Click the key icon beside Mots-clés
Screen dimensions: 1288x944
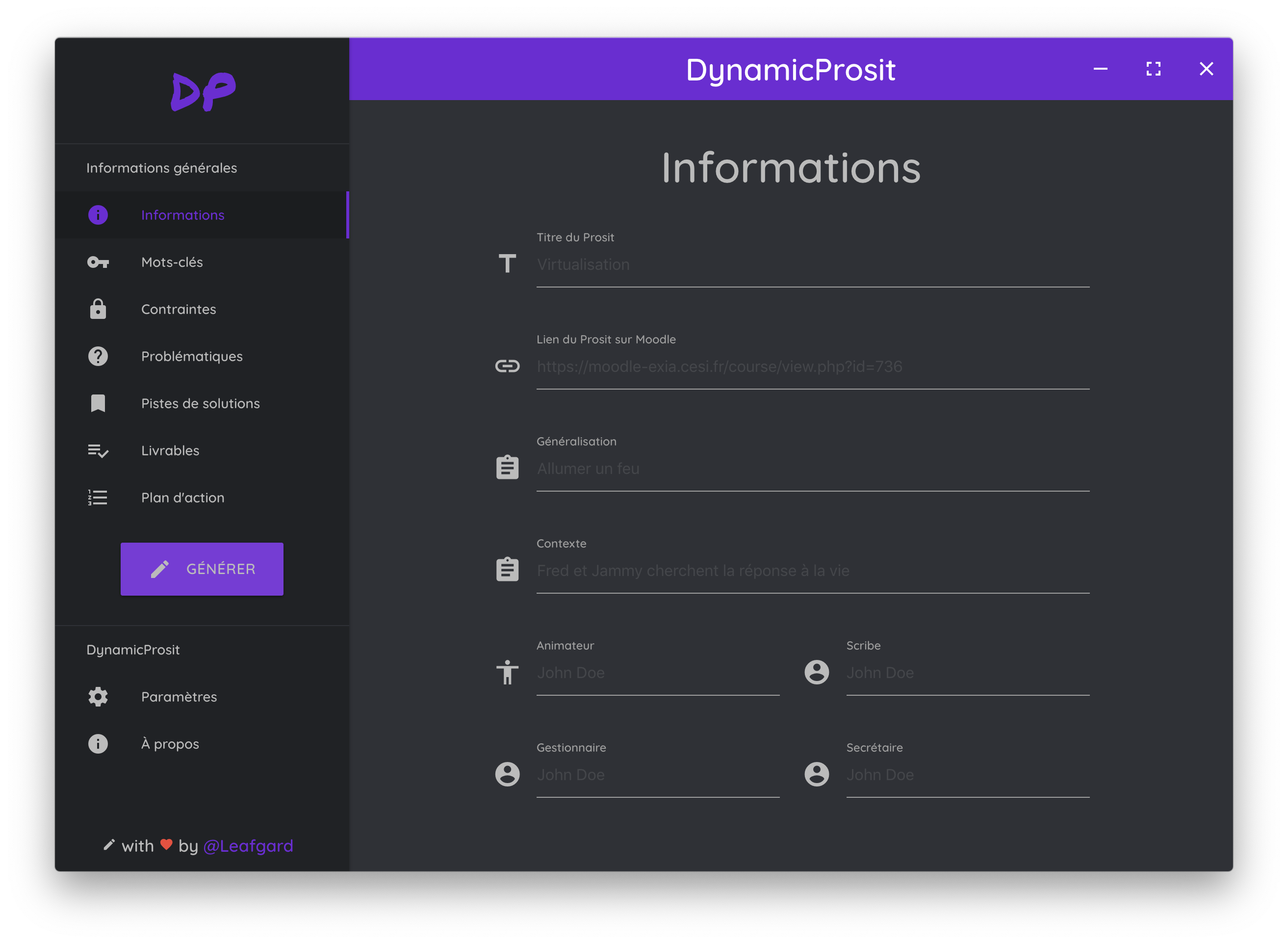(98, 262)
